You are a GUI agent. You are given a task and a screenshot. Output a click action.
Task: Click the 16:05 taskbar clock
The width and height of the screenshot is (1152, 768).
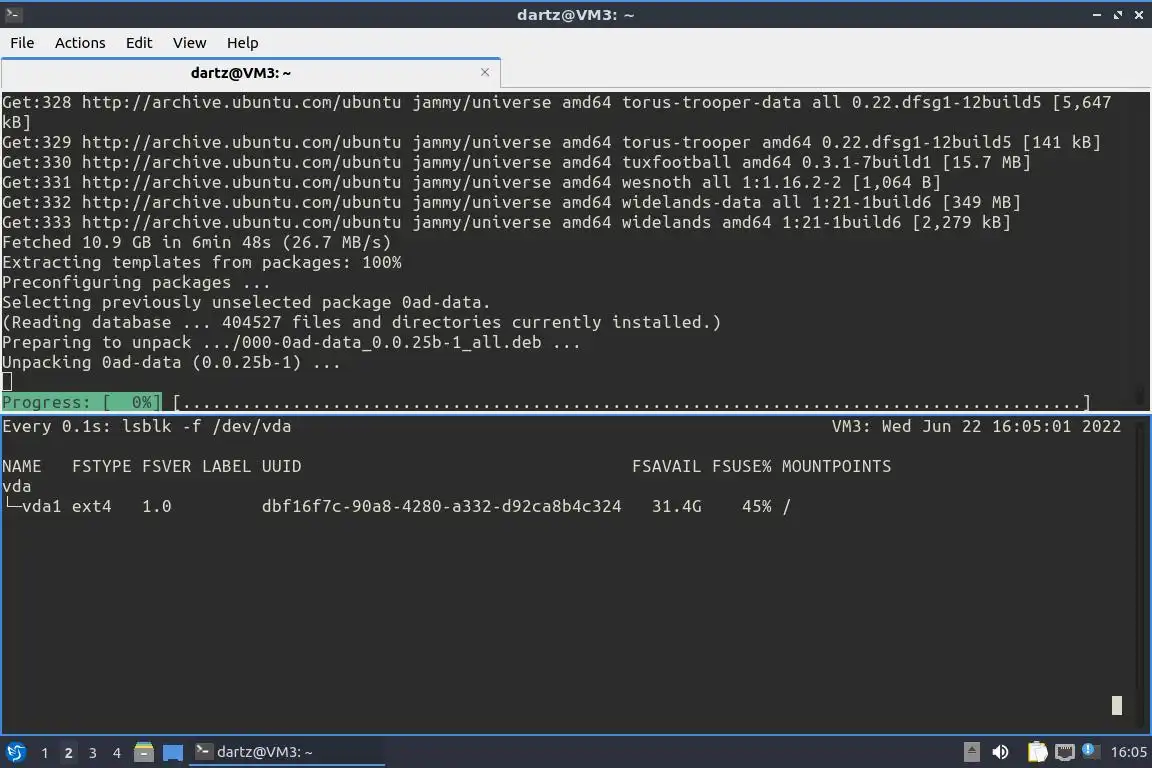coord(1128,752)
